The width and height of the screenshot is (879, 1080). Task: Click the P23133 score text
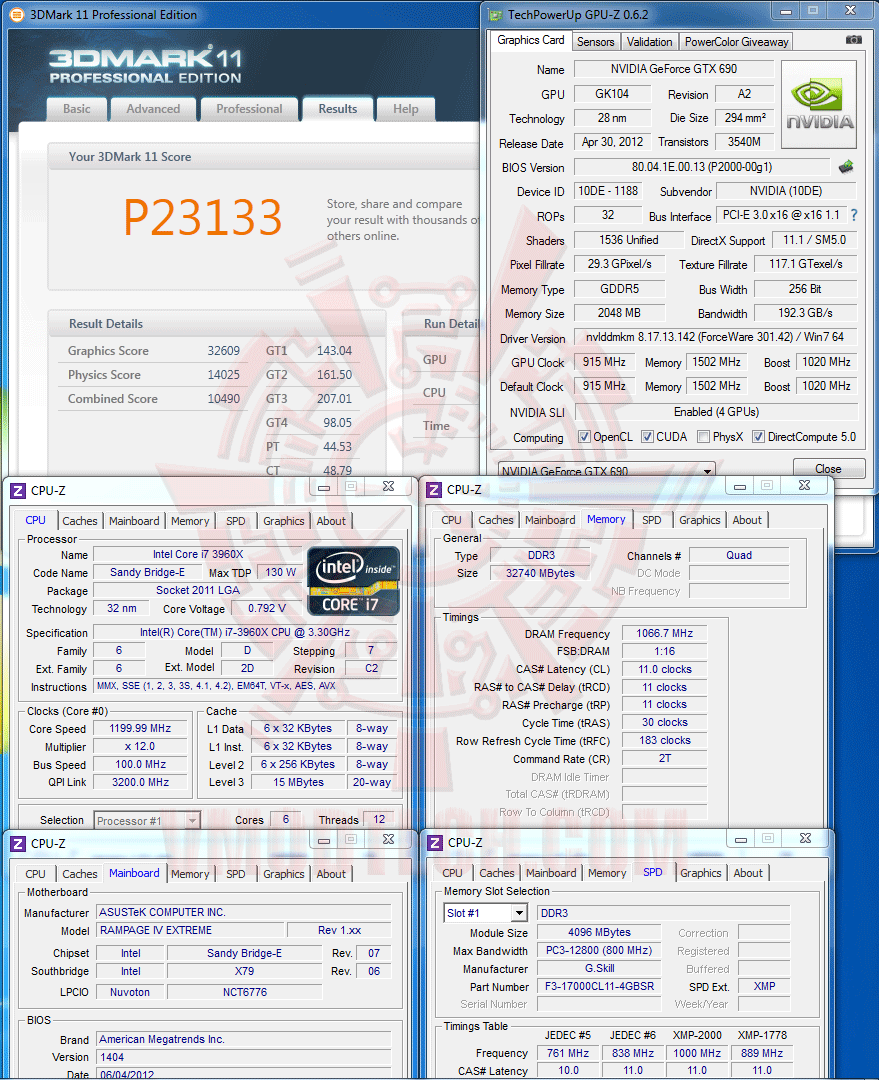point(203,217)
